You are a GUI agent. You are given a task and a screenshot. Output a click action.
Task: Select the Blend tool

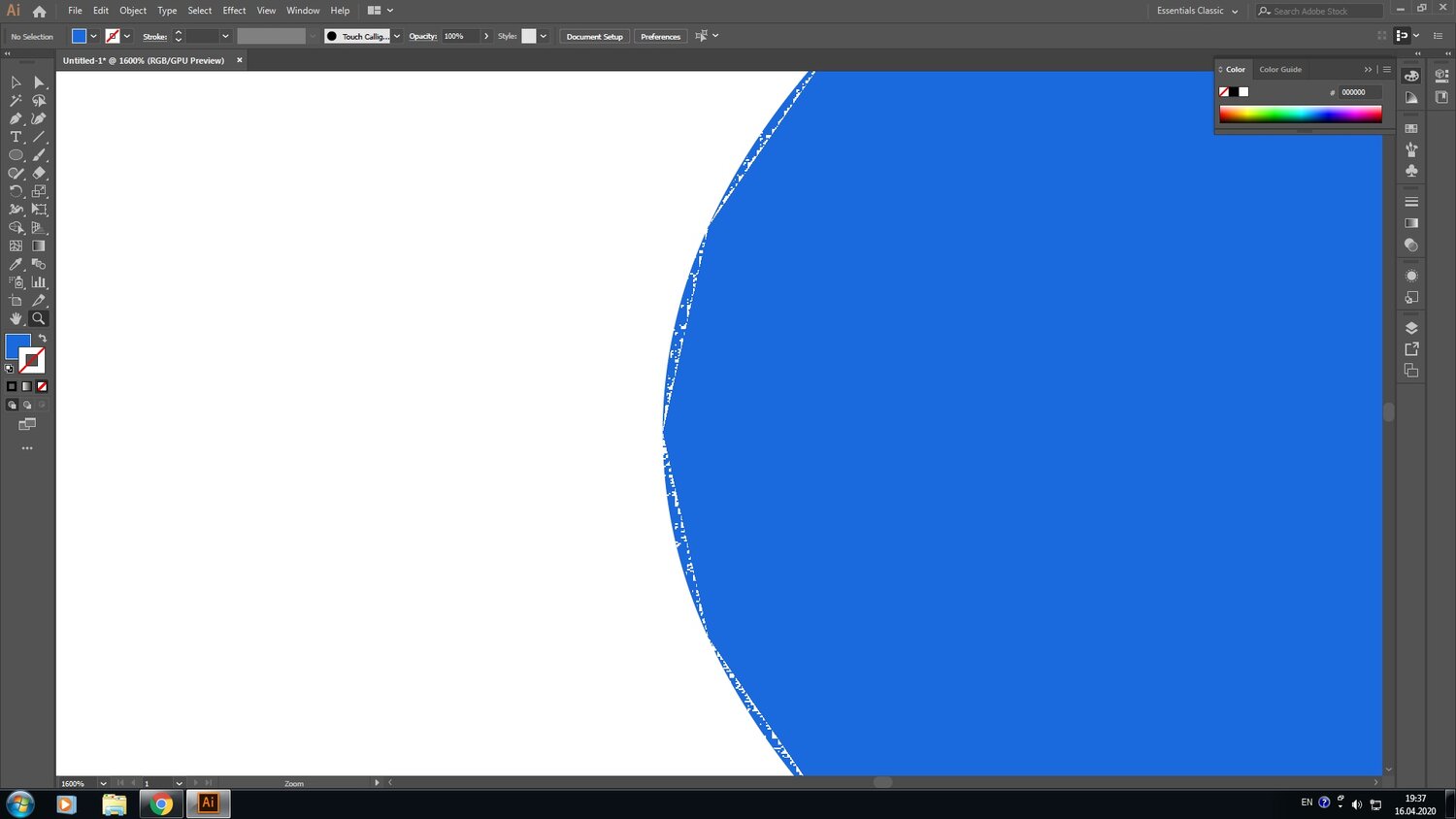click(39, 264)
